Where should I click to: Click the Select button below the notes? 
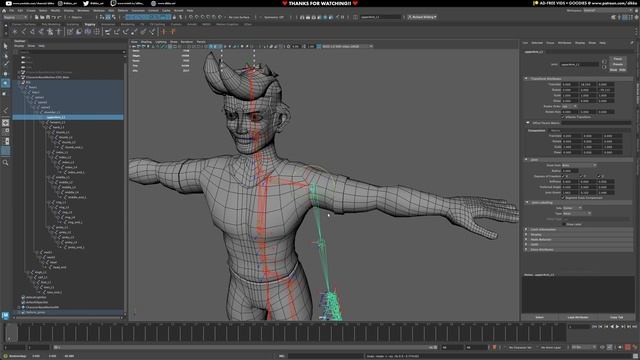click(540, 317)
